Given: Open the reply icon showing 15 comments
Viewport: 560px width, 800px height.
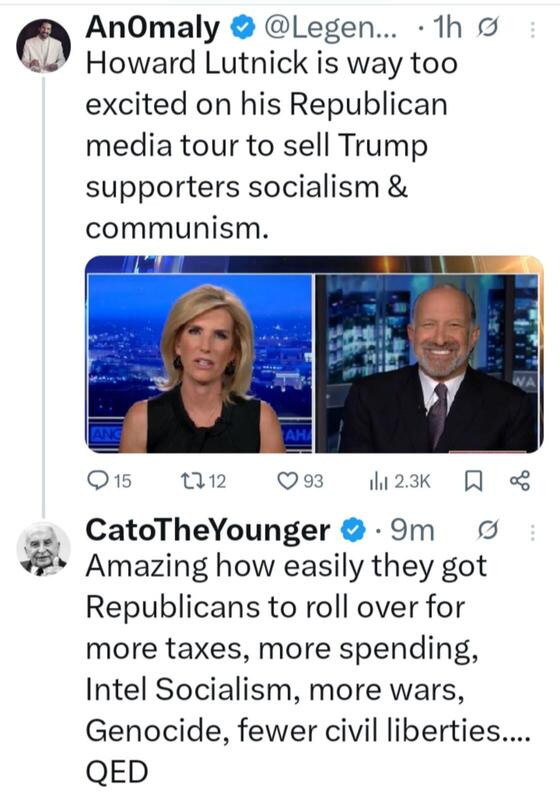Looking at the screenshot, I should coord(97,481).
